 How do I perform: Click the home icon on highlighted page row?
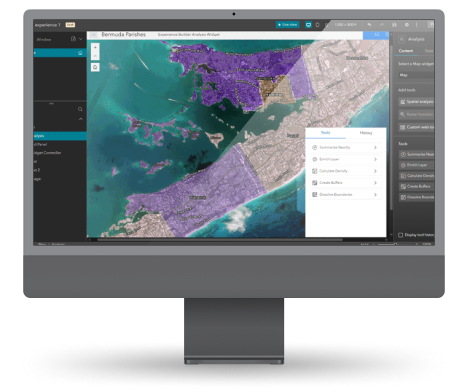click(80, 53)
